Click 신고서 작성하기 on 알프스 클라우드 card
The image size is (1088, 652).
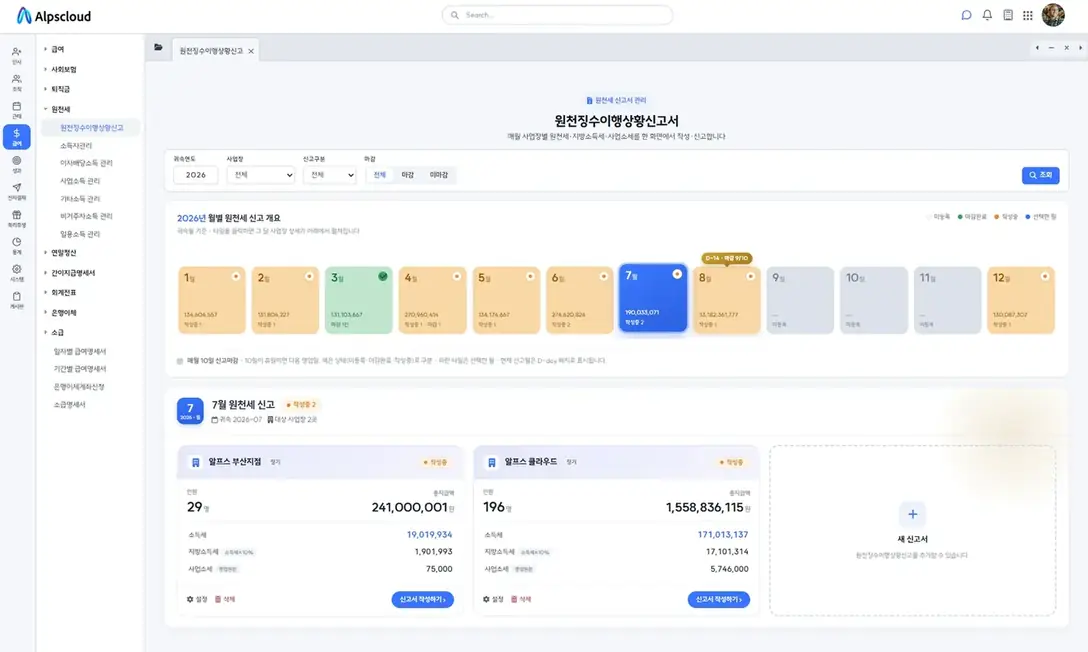(718, 599)
